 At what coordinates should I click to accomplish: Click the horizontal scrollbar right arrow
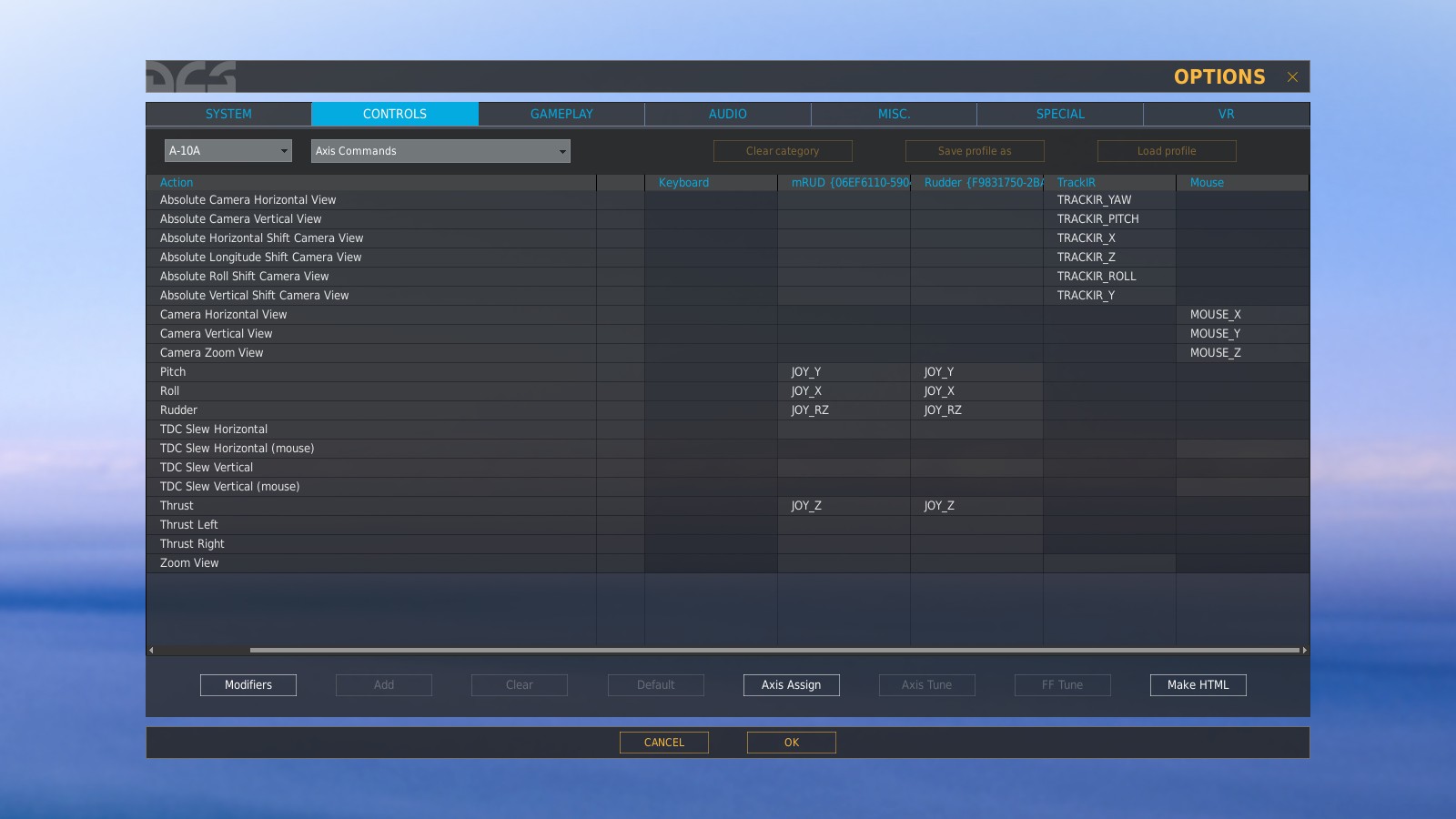tap(1304, 650)
